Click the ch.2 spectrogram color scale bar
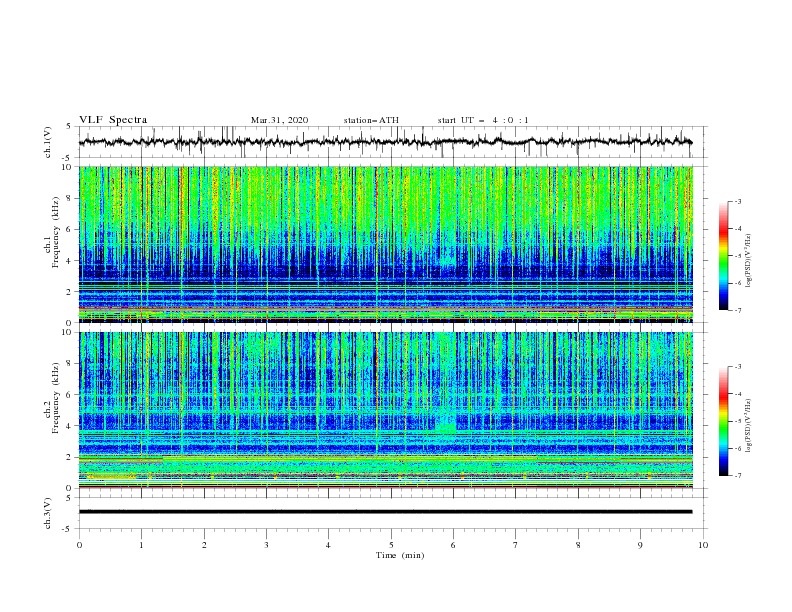Viewport: 792px width, 612px height. pos(723,421)
